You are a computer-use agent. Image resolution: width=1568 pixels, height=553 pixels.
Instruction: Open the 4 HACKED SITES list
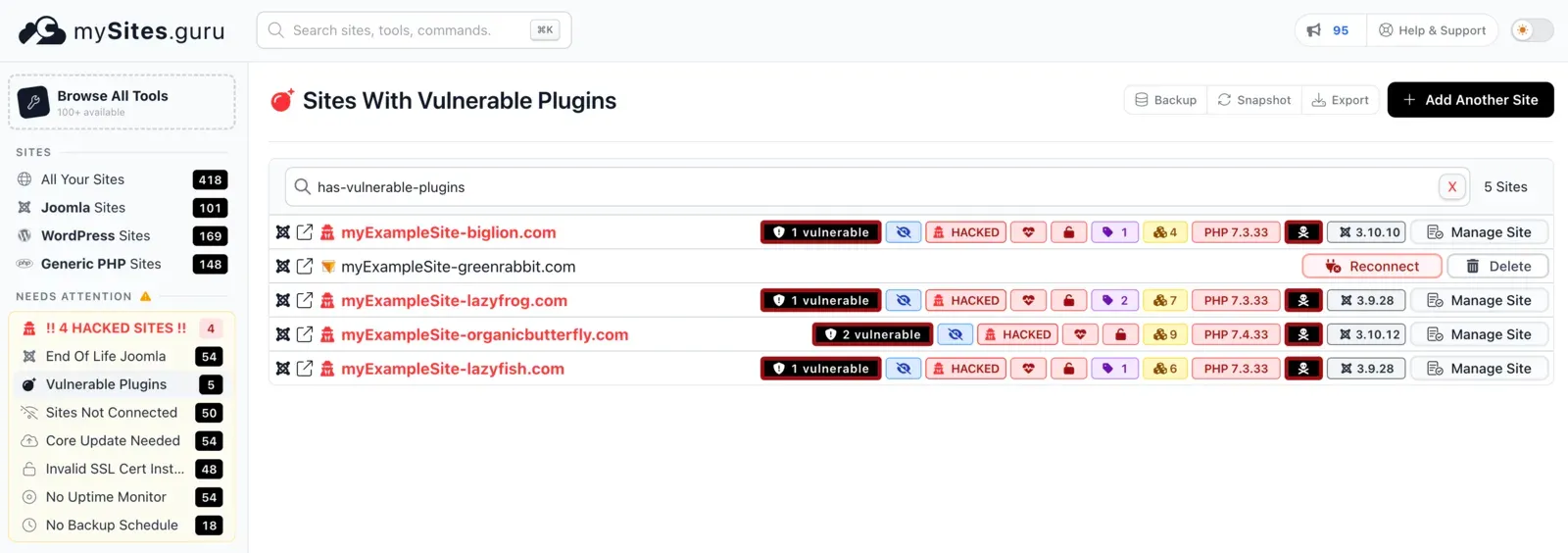[x=122, y=328]
